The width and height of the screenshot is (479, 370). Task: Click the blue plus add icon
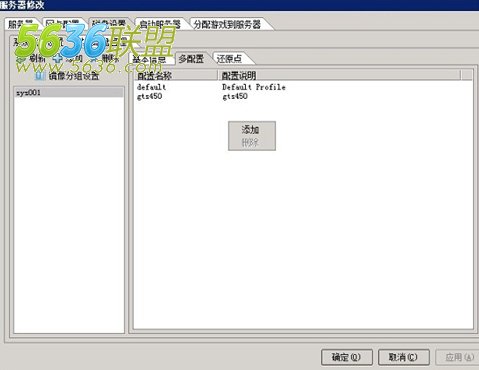(57, 59)
